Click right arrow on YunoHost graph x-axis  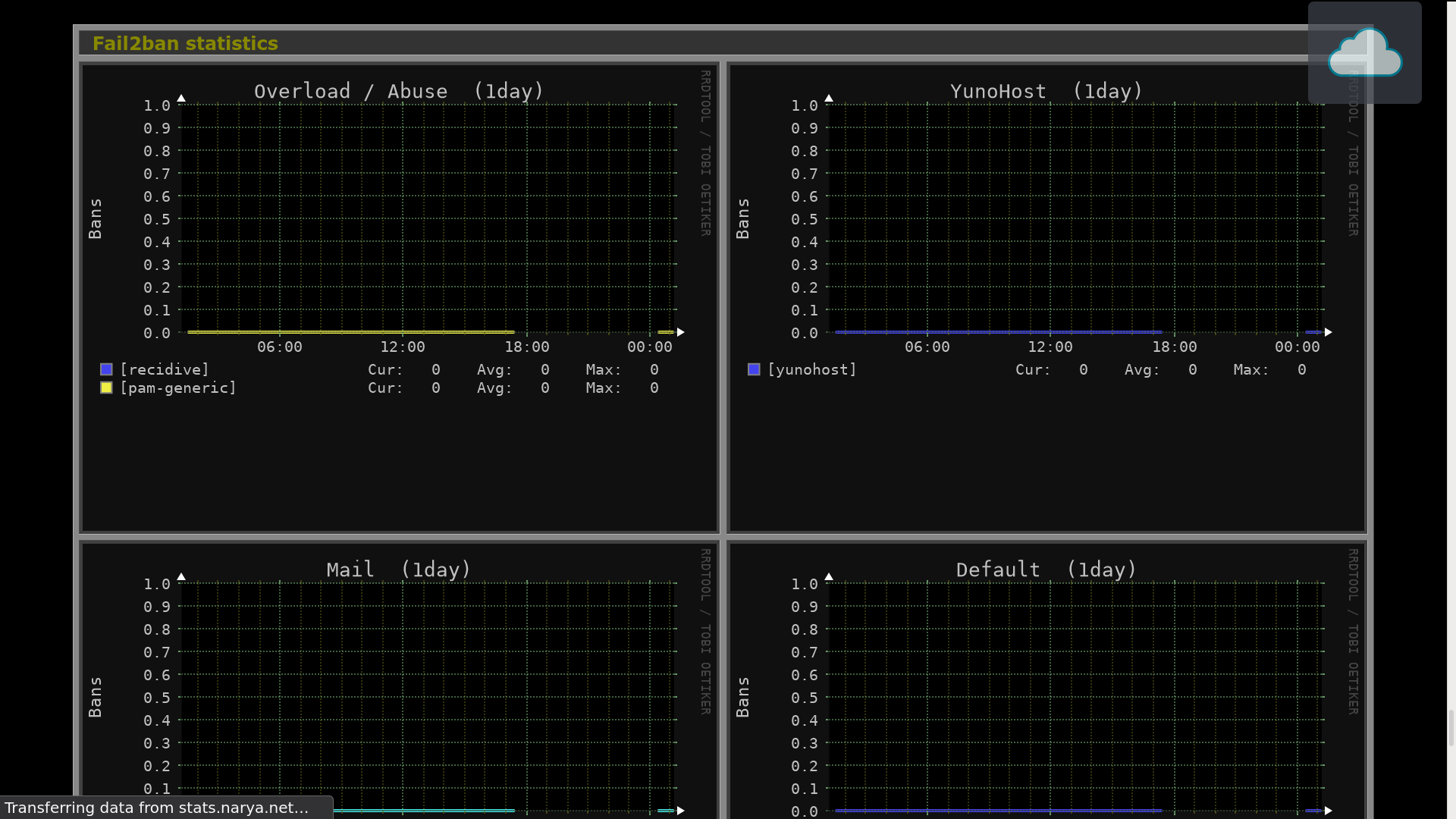[x=1329, y=332]
